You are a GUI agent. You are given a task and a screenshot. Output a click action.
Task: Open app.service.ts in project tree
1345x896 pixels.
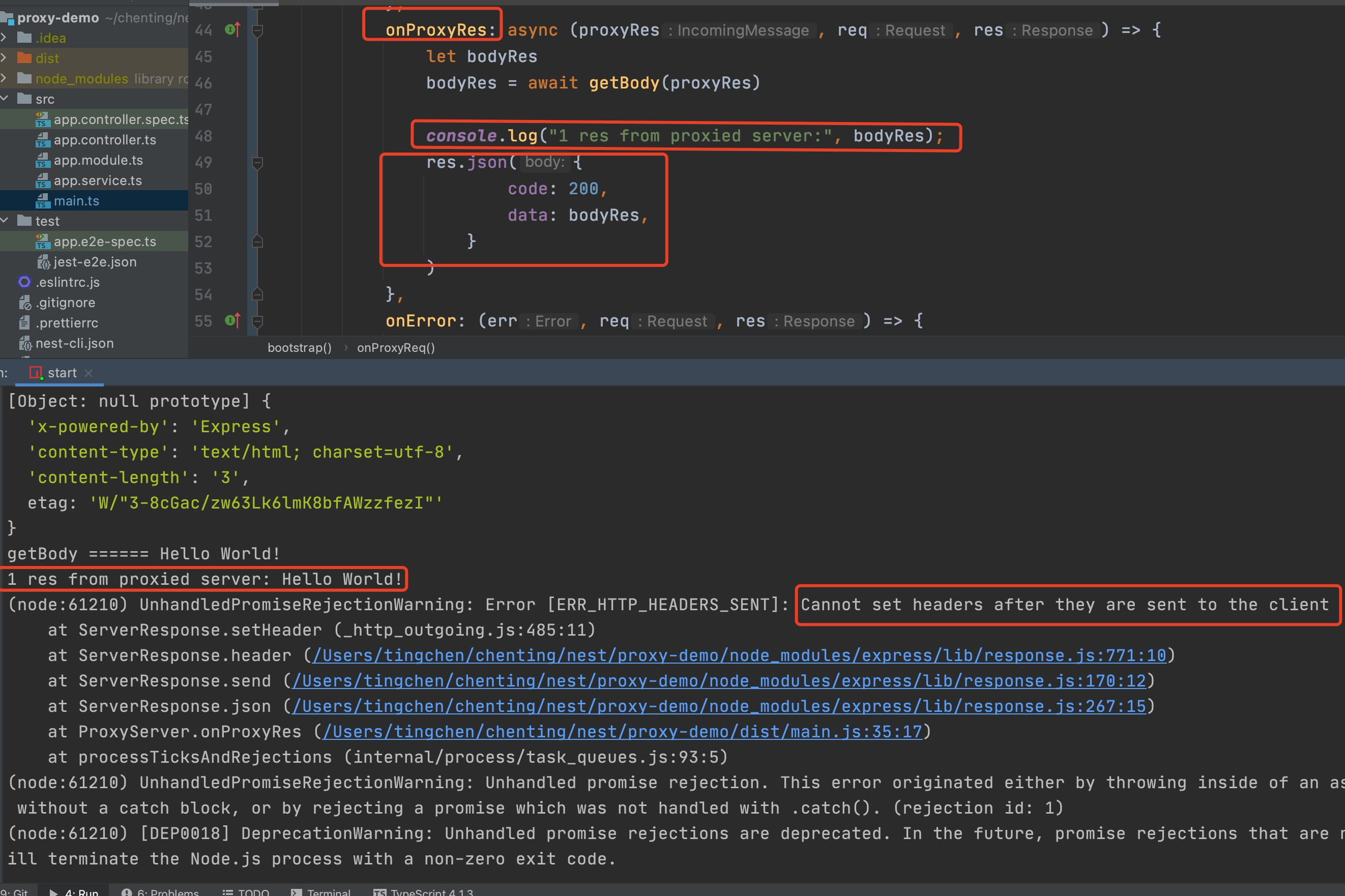(x=98, y=181)
